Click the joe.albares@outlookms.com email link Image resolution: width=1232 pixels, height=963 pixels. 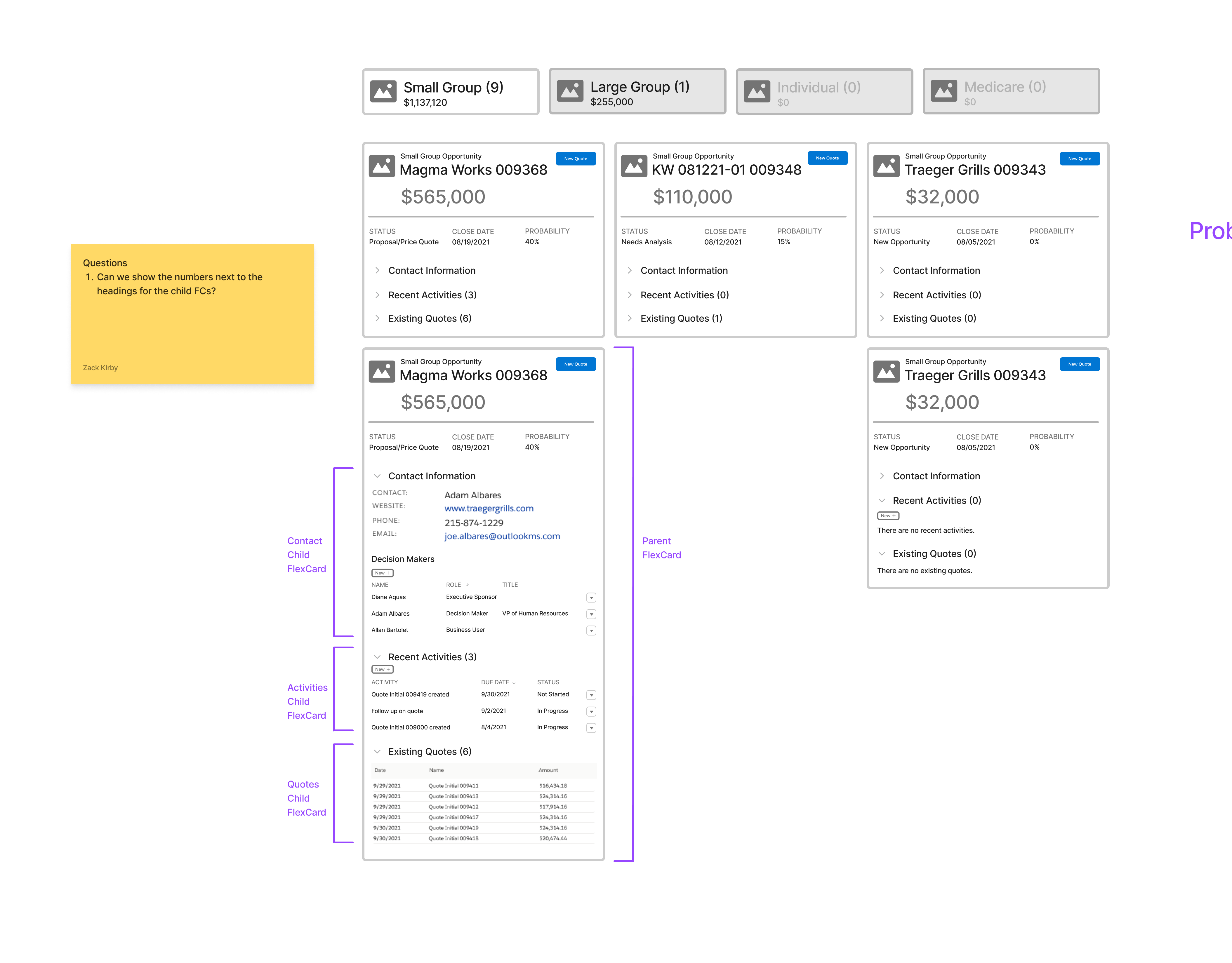(x=502, y=536)
